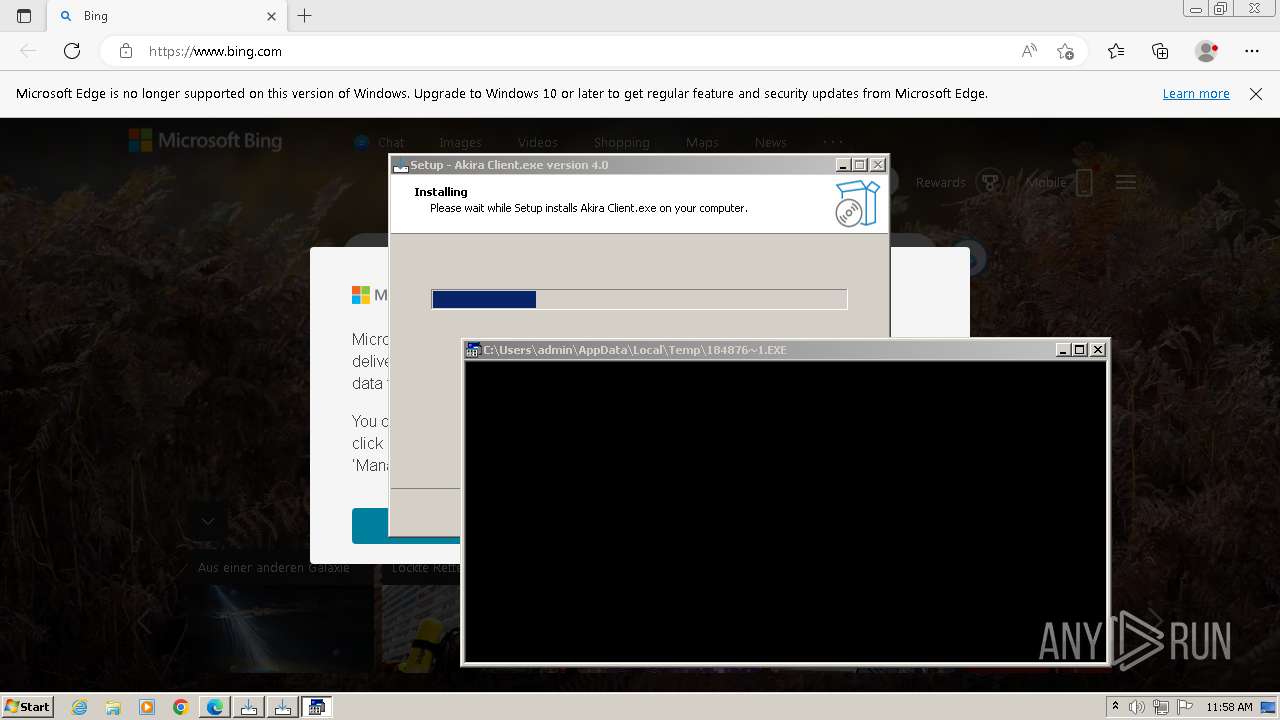1280x720 pixels.
Task: Open the Windows Start menu
Action: click(28, 707)
